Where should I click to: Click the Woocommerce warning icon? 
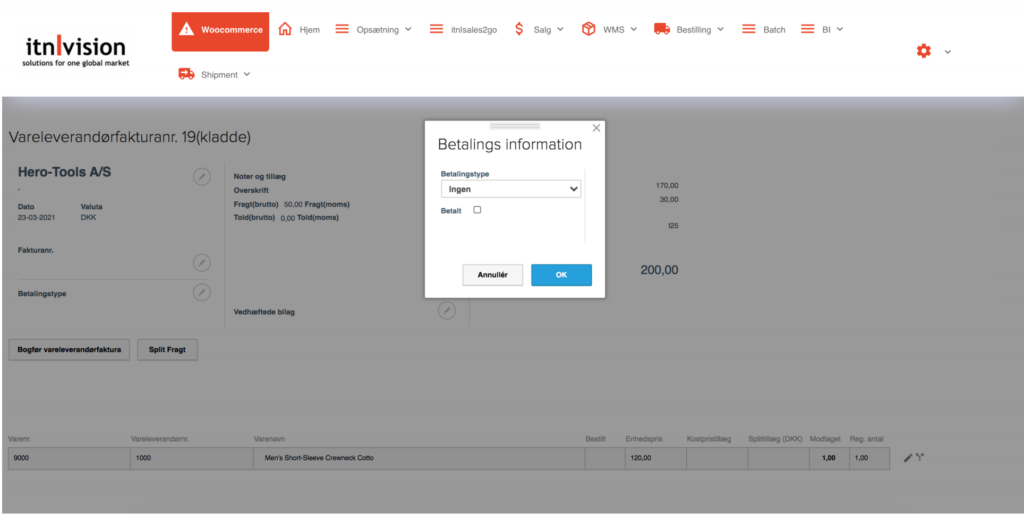186,30
